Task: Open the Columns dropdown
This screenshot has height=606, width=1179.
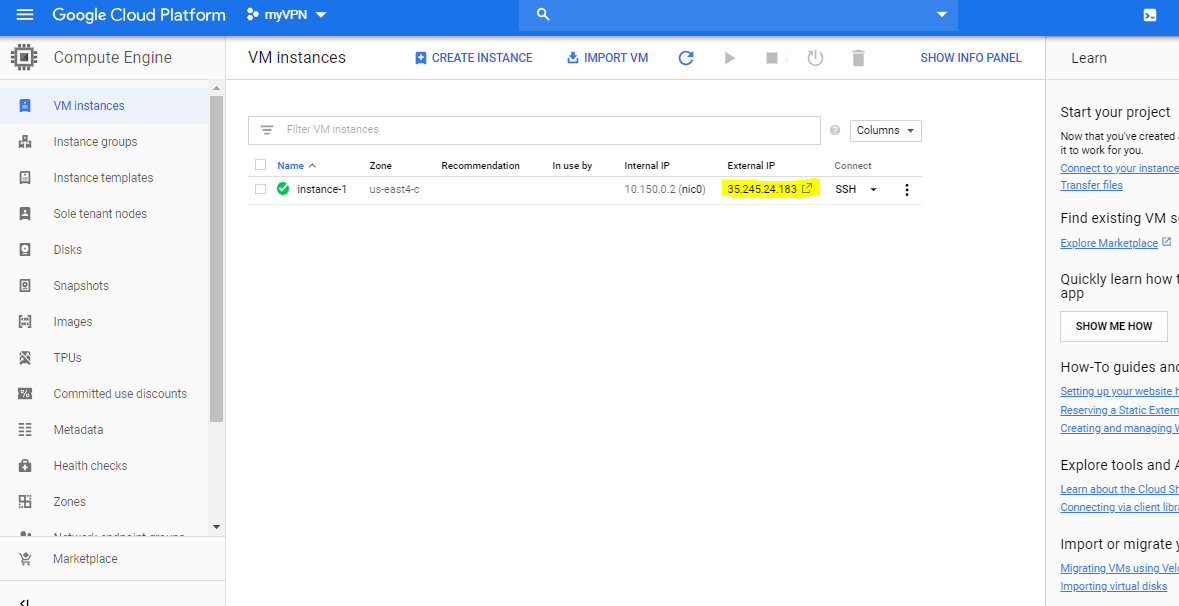Action: pos(886,130)
